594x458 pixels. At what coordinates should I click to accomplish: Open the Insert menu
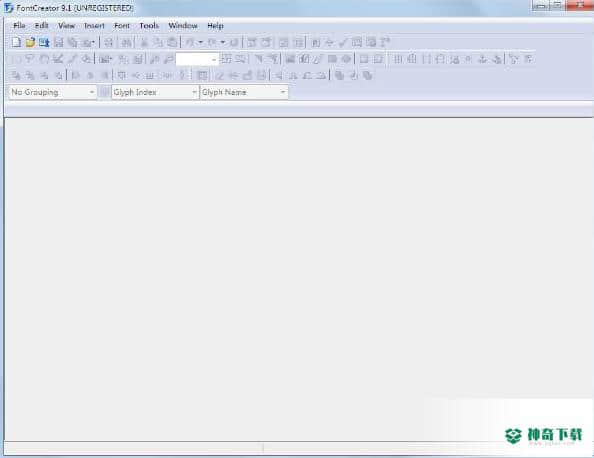(94, 26)
